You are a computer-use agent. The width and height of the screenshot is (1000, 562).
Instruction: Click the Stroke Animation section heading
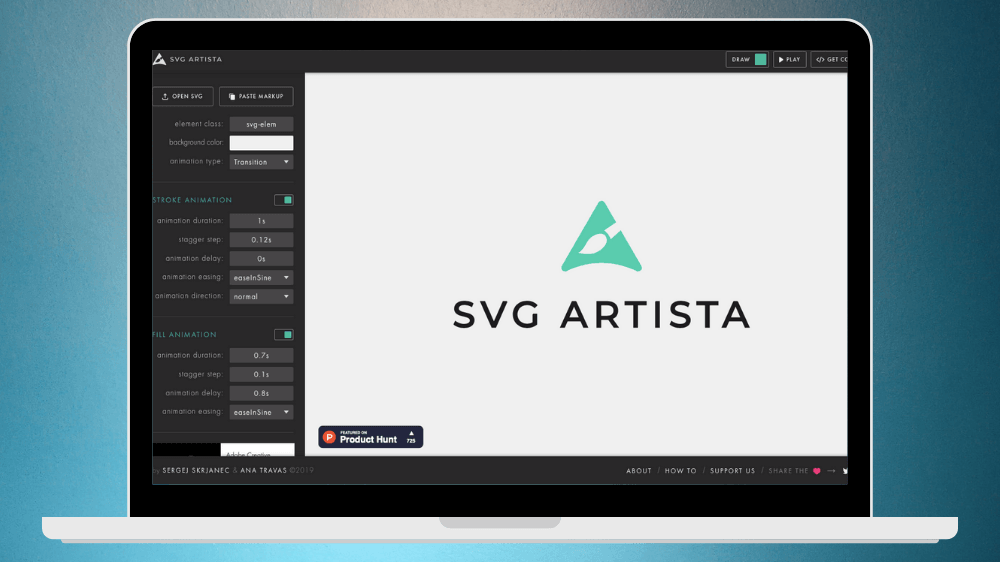[192, 200]
